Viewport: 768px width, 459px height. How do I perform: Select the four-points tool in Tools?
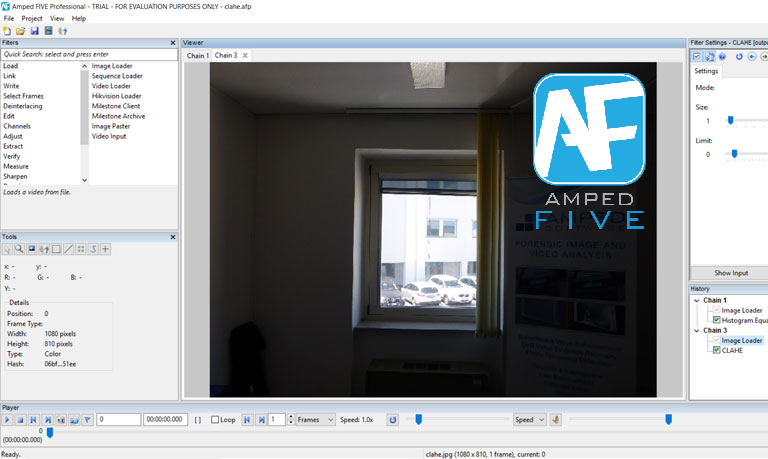81,249
